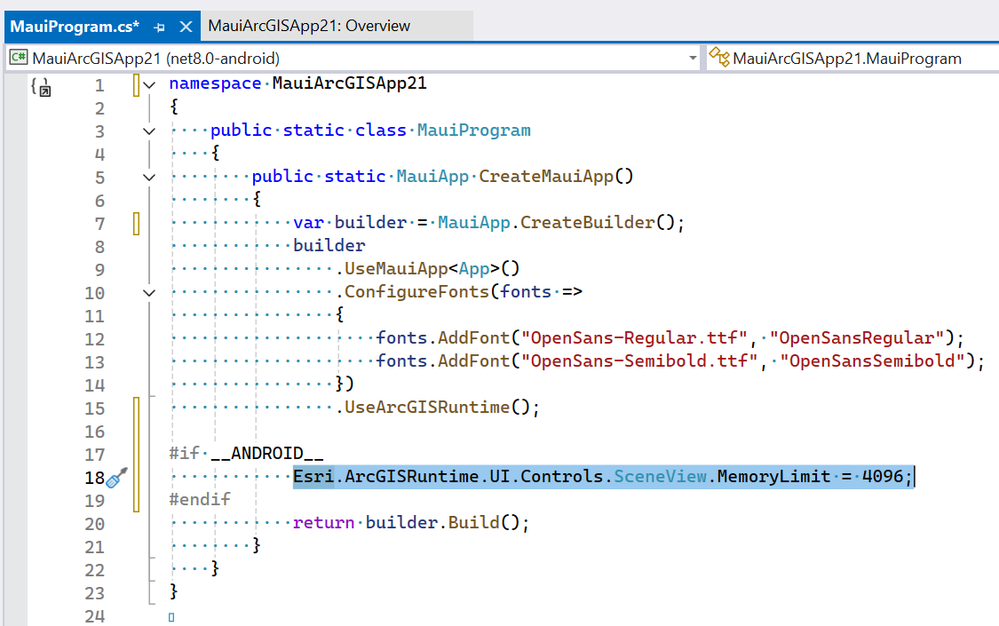Image resolution: width=999 pixels, height=626 pixels.
Task: Click the SceneView type in line 18
Action: coord(660,476)
